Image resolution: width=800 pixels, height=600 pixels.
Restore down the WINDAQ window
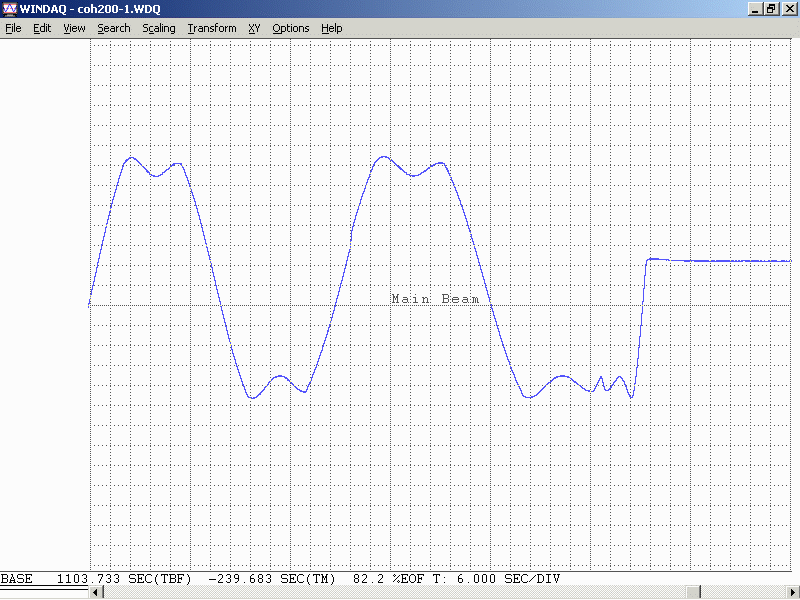coord(771,9)
